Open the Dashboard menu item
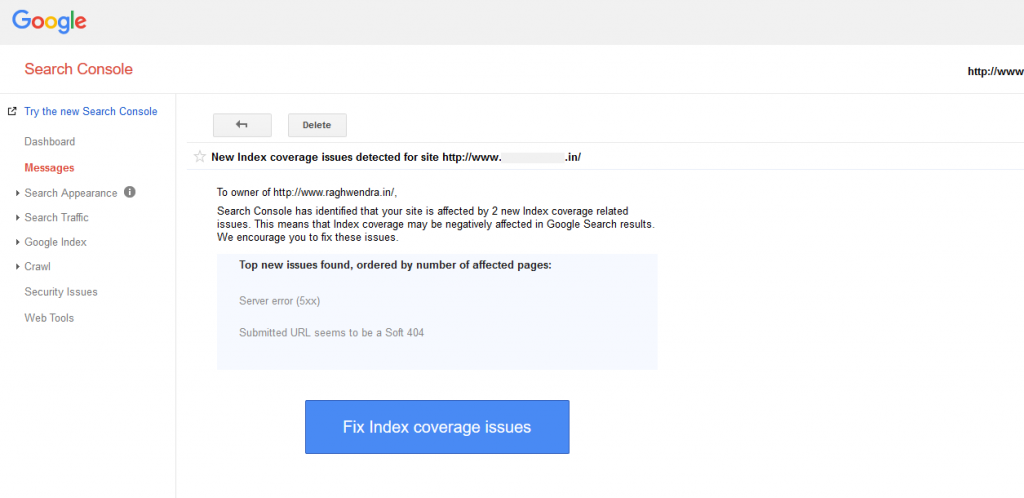 [x=50, y=142]
